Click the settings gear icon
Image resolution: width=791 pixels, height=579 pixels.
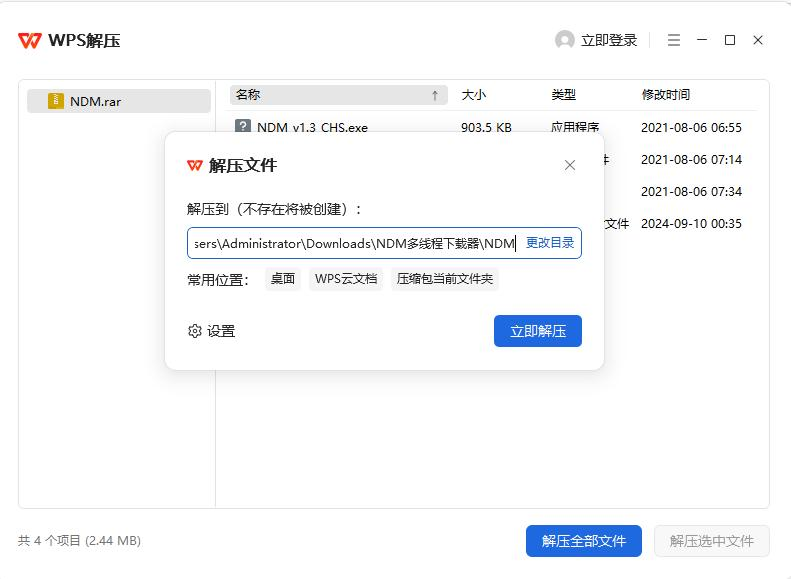click(195, 331)
